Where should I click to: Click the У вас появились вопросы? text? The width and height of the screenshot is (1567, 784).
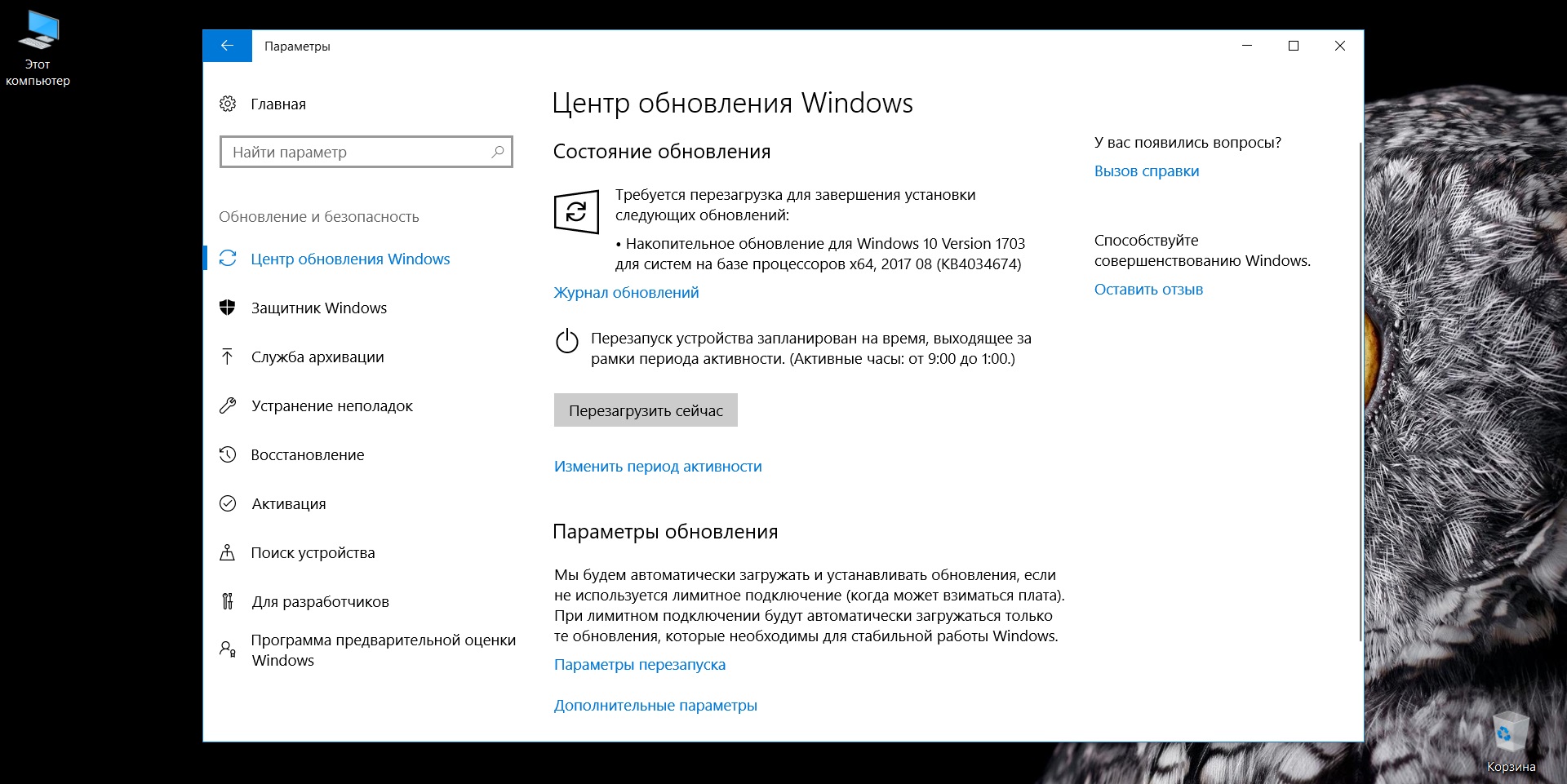pyautogui.click(x=1187, y=142)
